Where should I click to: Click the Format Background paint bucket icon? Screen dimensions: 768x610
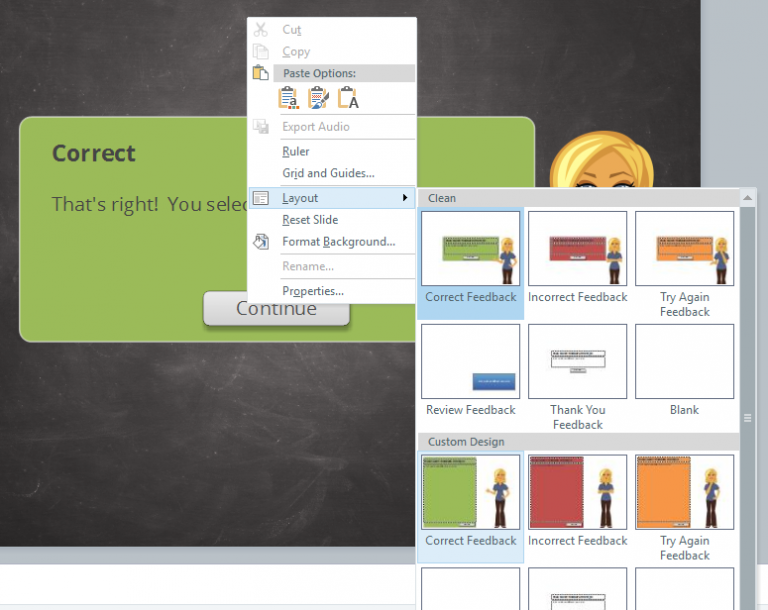point(261,241)
